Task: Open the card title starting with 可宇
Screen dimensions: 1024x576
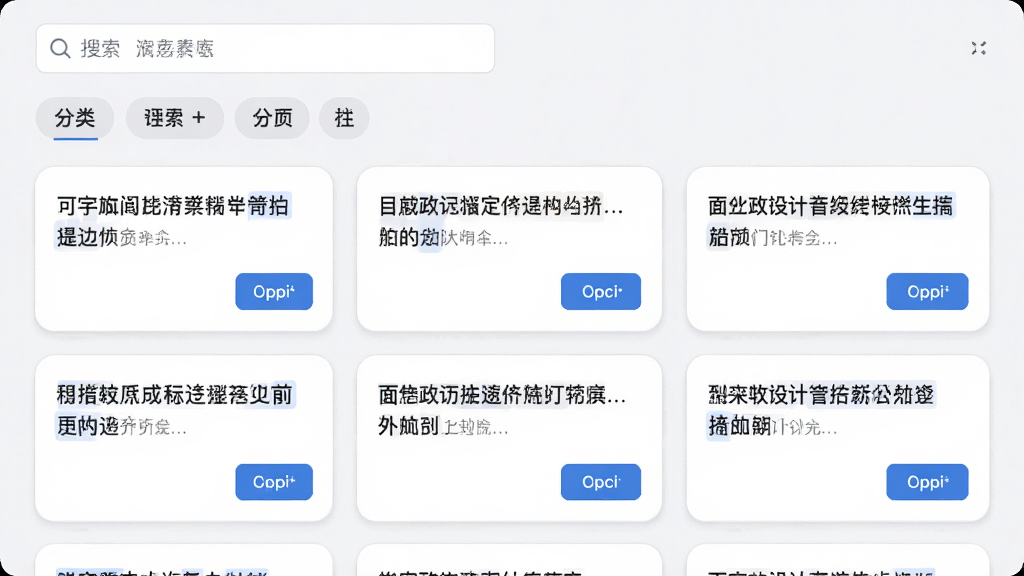Action: 174,221
